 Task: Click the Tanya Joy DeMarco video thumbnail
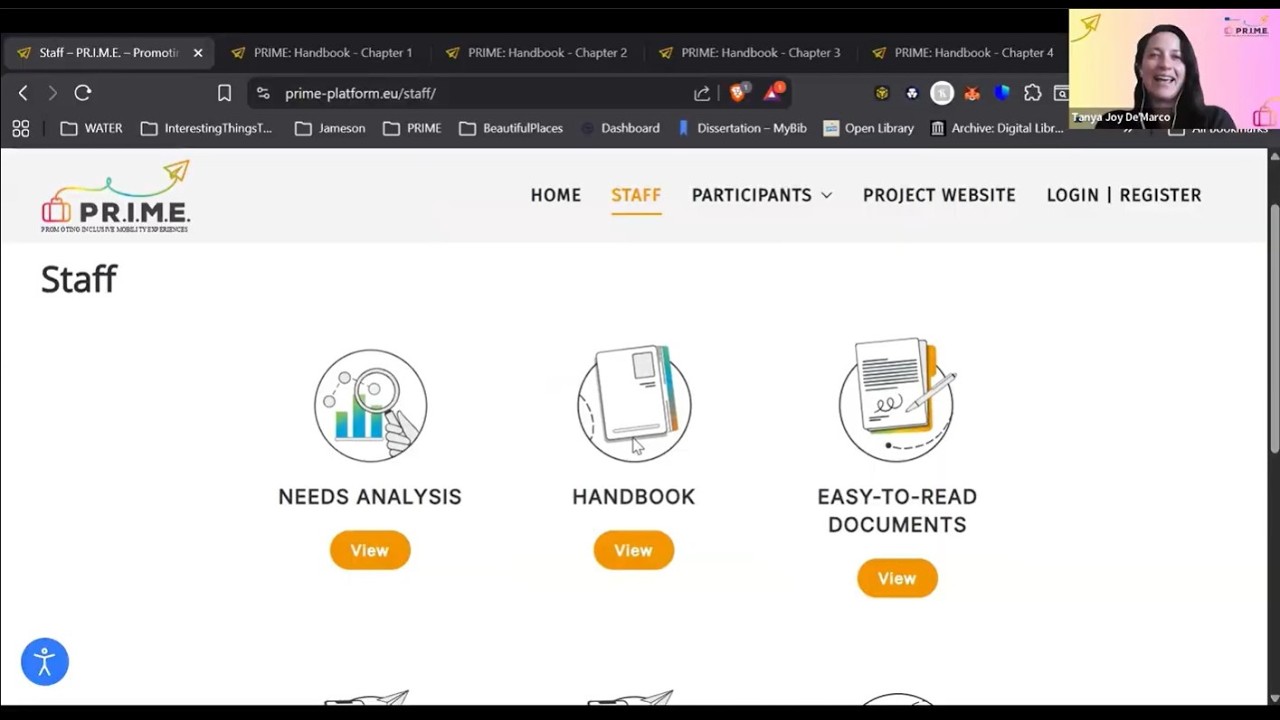(1174, 69)
